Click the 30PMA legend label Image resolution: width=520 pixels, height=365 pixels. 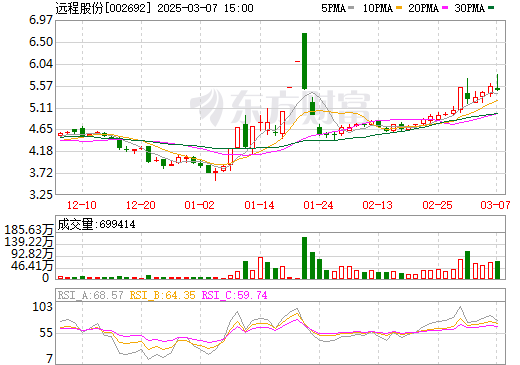click(469, 8)
